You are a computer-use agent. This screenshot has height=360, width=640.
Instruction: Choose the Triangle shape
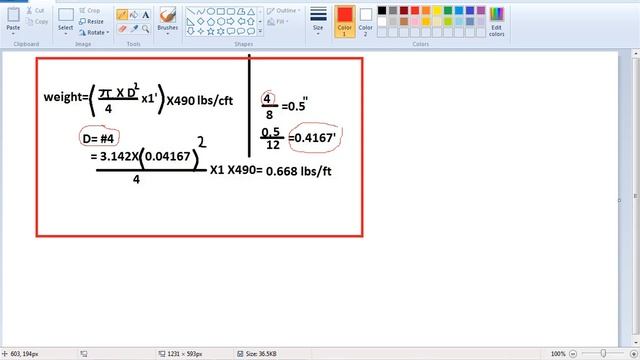click(x=251, y=11)
